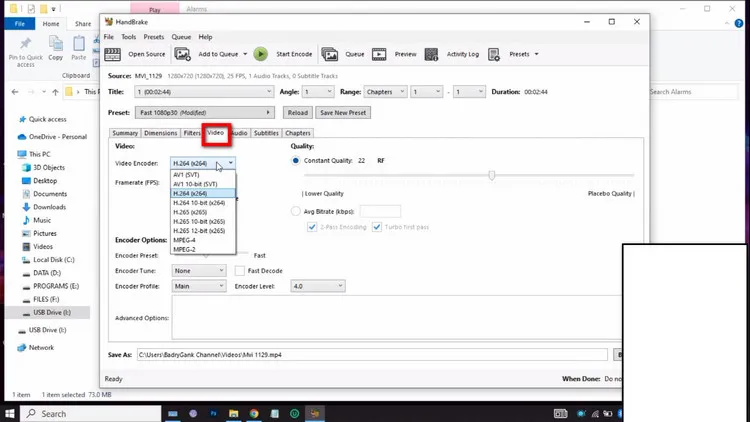The height and width of the screenshot is (422, 750).
Task: Switch to the Chapters tab
Action: pos(298,133)
